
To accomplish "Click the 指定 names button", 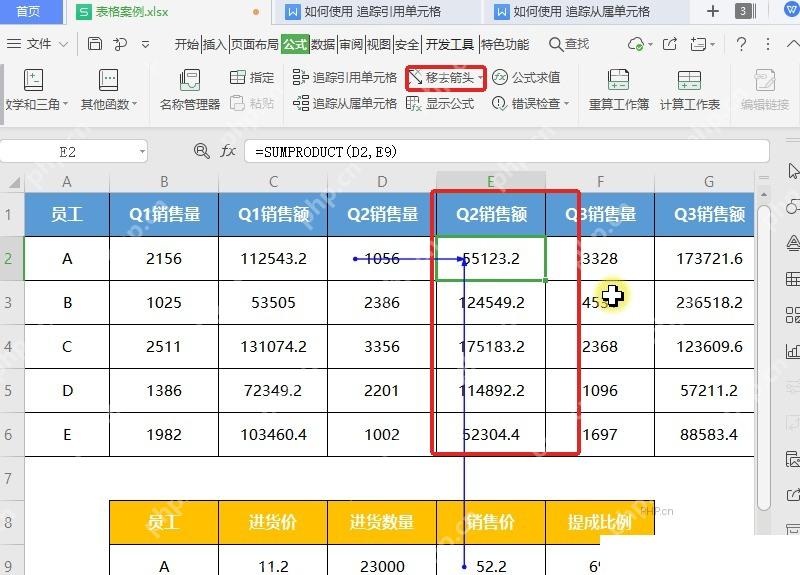I will [252, 78].
